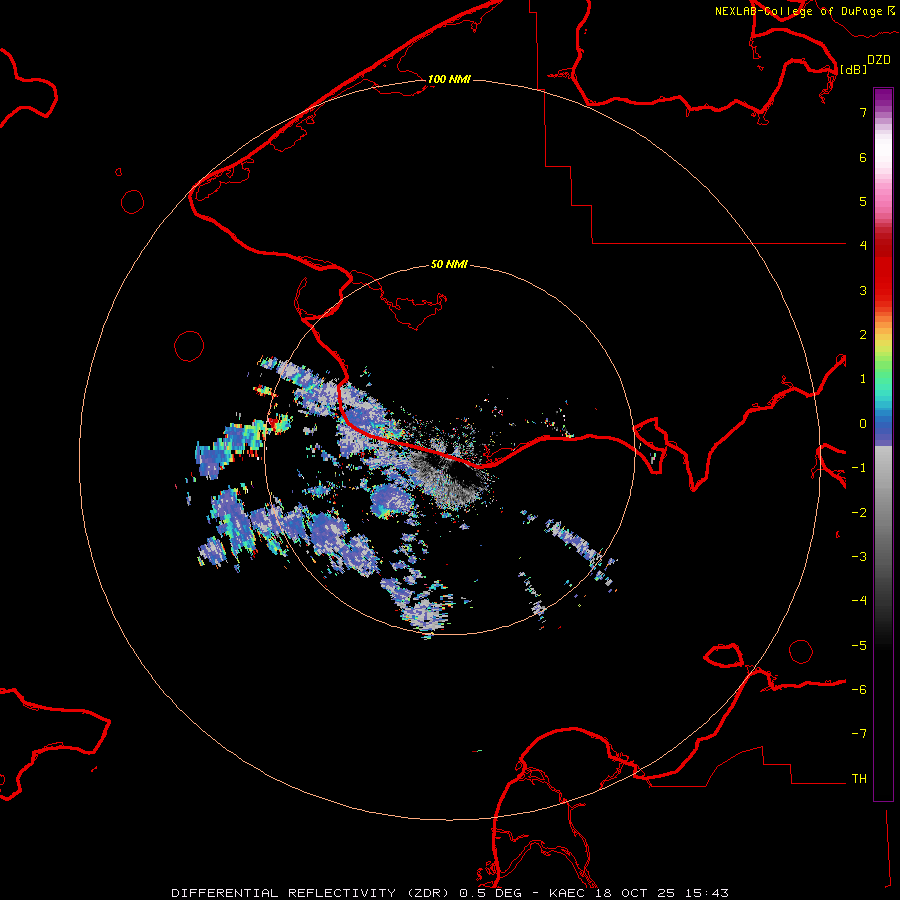Viewport: 900px width, 900px height.
Task: Click the red segment of the color bar
Action: pos(883,270)
